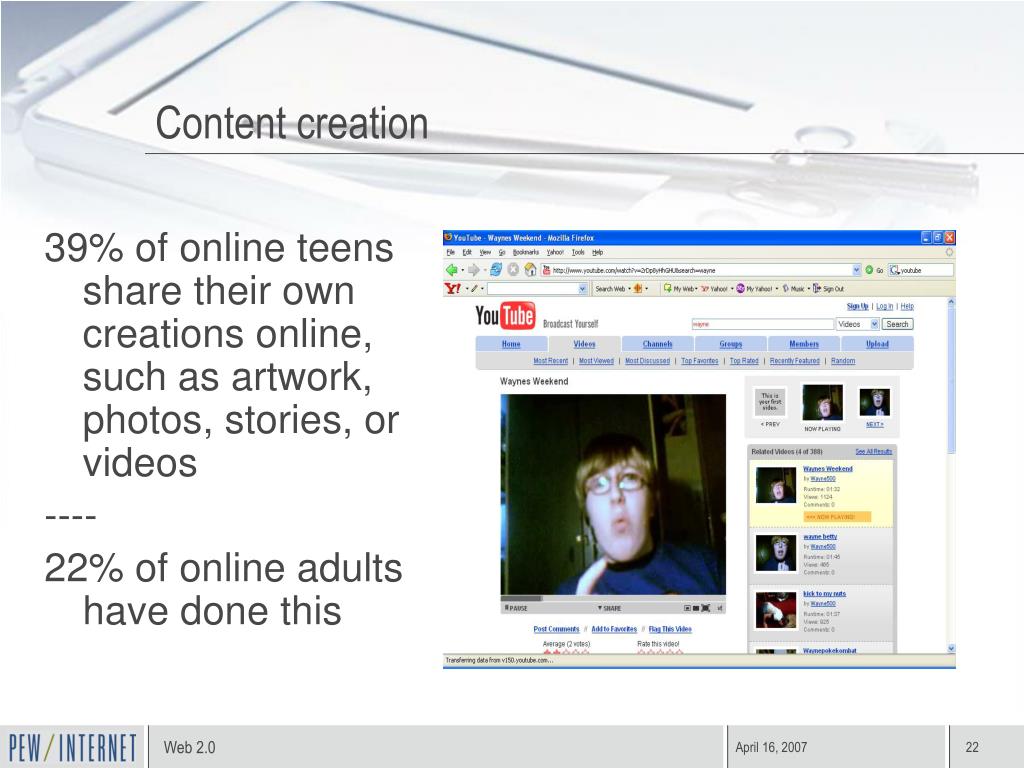Click the Firefox URL address field
The image size is (1024, 768).
pos(702,270)
